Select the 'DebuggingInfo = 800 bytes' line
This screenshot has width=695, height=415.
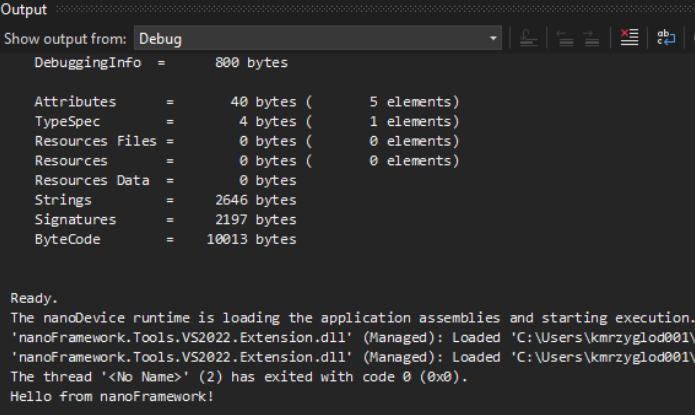[161, 63]
